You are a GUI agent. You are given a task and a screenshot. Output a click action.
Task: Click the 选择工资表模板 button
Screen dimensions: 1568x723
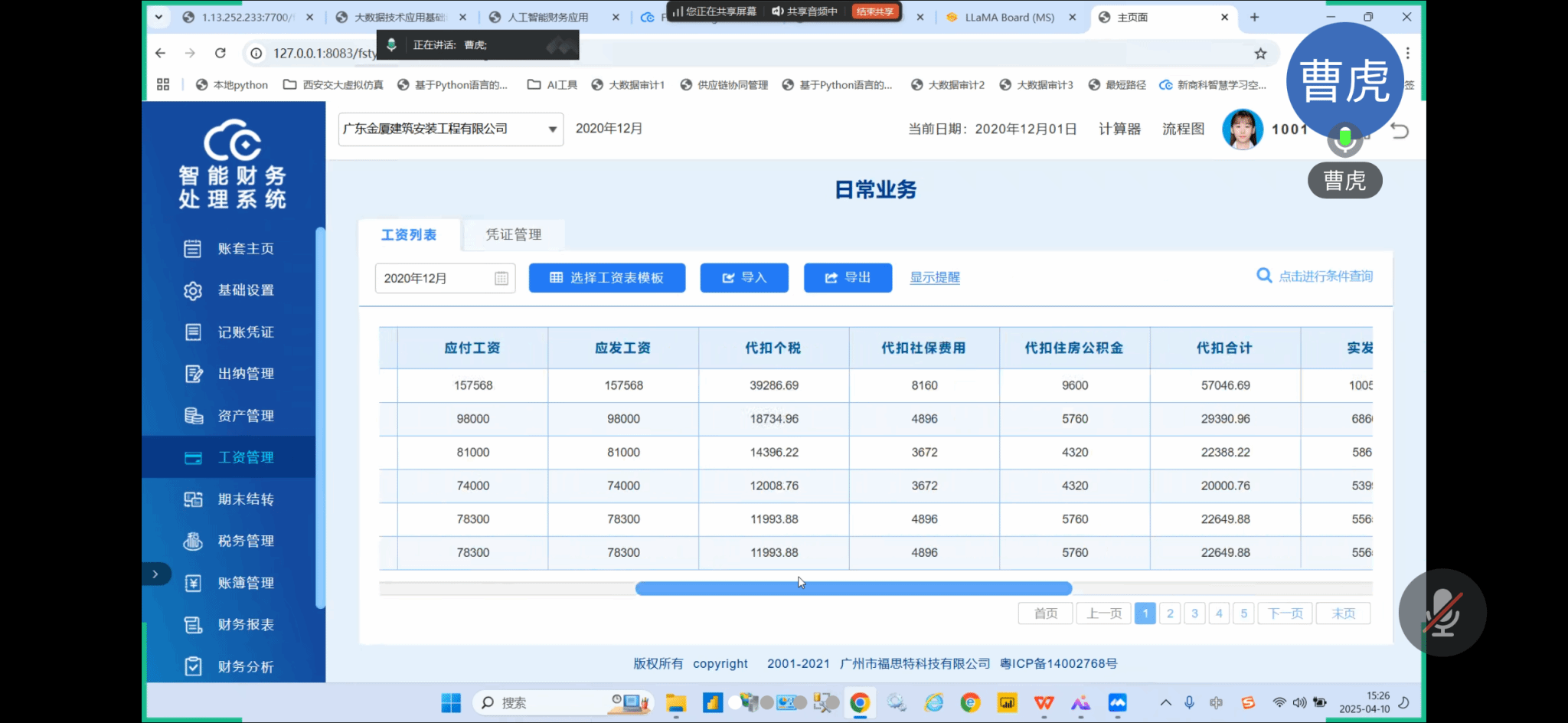pos(606,278)
